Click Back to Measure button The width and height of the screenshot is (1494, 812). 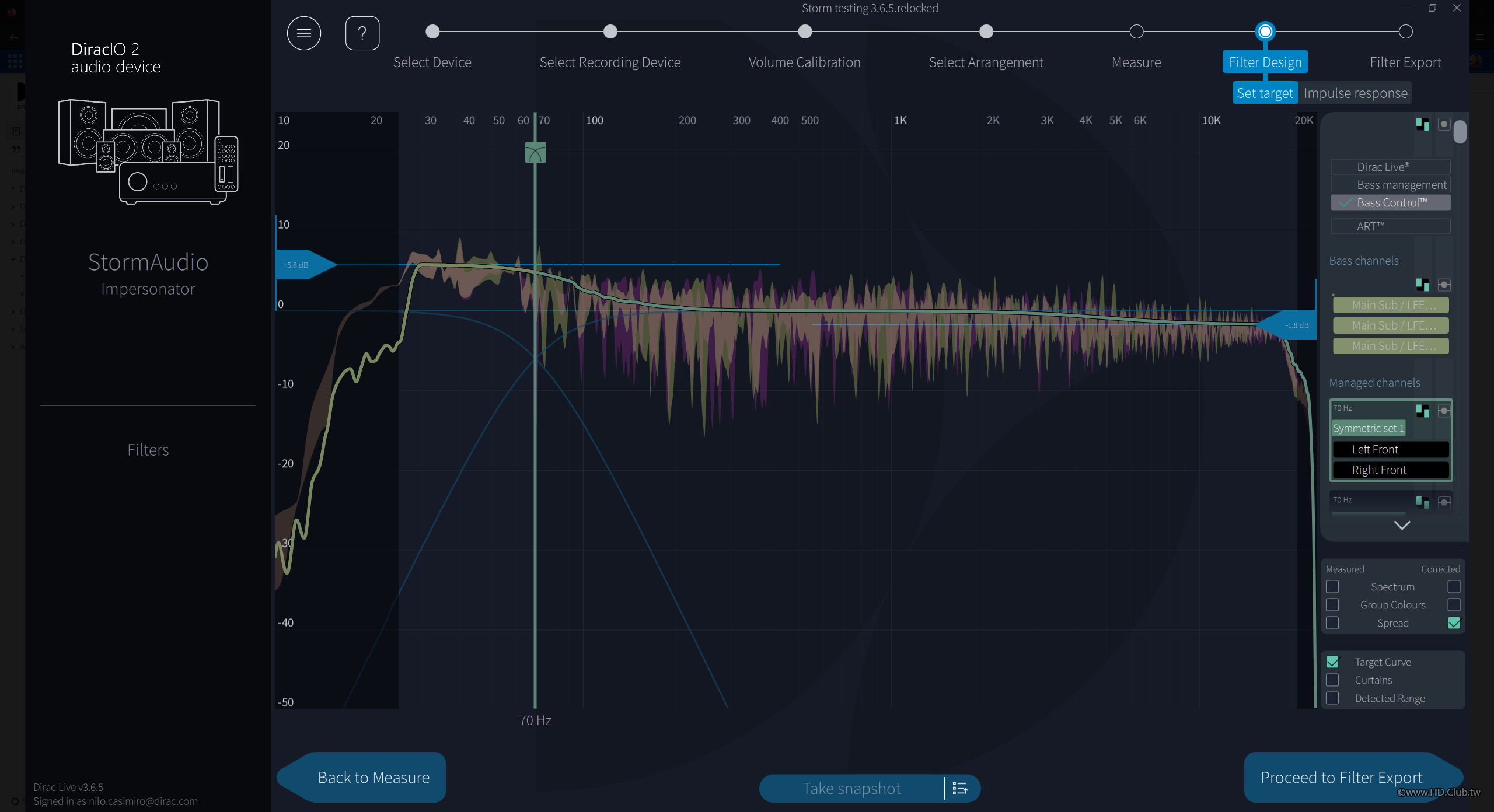point(373,778)
